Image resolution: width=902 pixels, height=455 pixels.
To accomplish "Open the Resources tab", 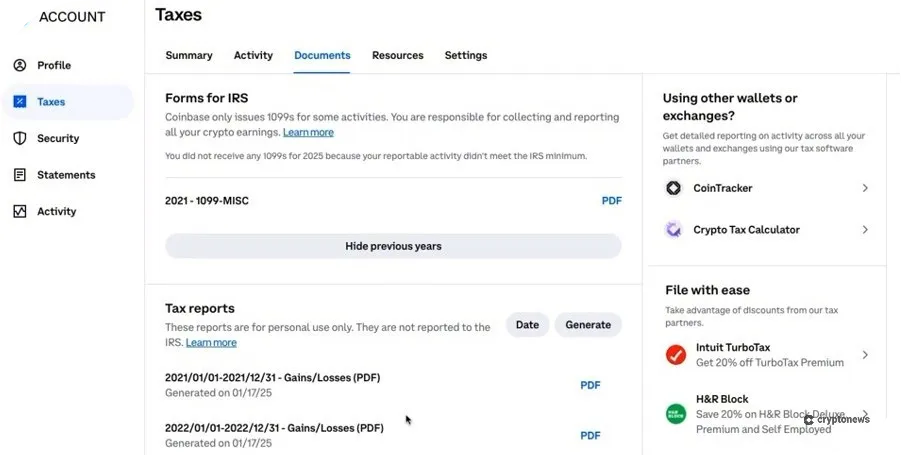I will (x=398, y=55).
